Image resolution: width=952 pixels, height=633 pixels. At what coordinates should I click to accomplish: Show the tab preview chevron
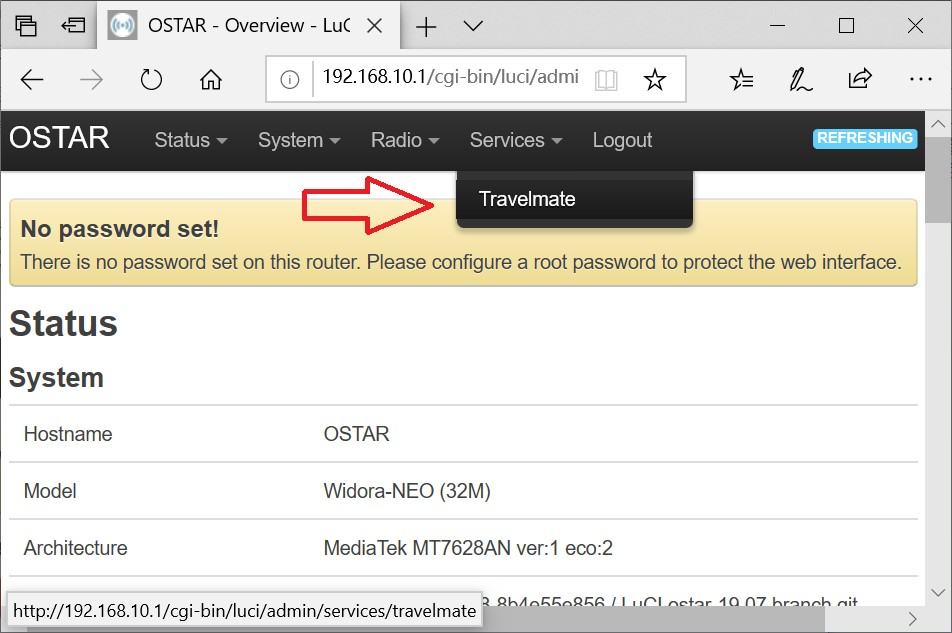(x=473, y=26)
